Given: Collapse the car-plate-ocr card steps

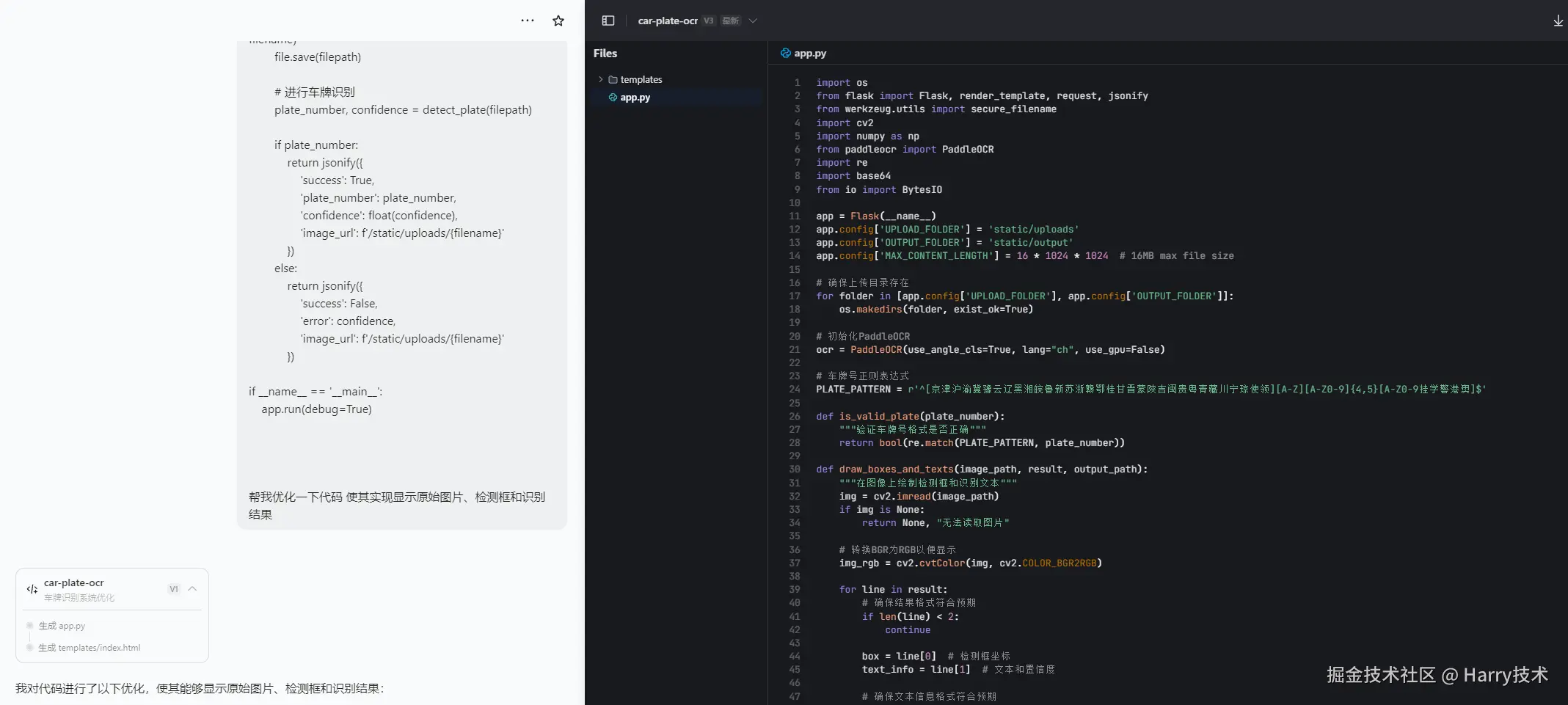Looking at the screenshot, I should [x=192, y=589].
